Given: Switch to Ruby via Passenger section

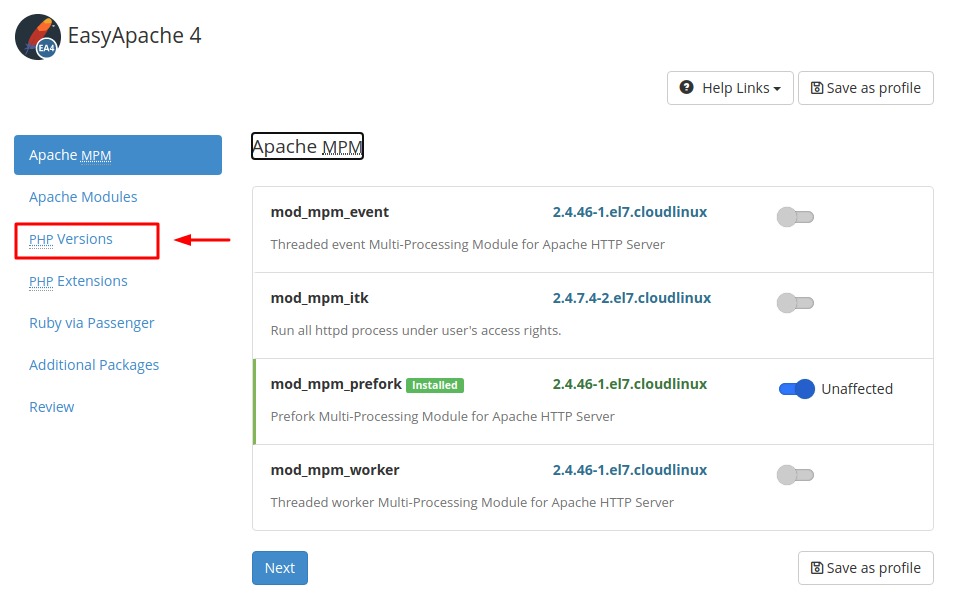Looking at the screenshot, I should [91, 323].
